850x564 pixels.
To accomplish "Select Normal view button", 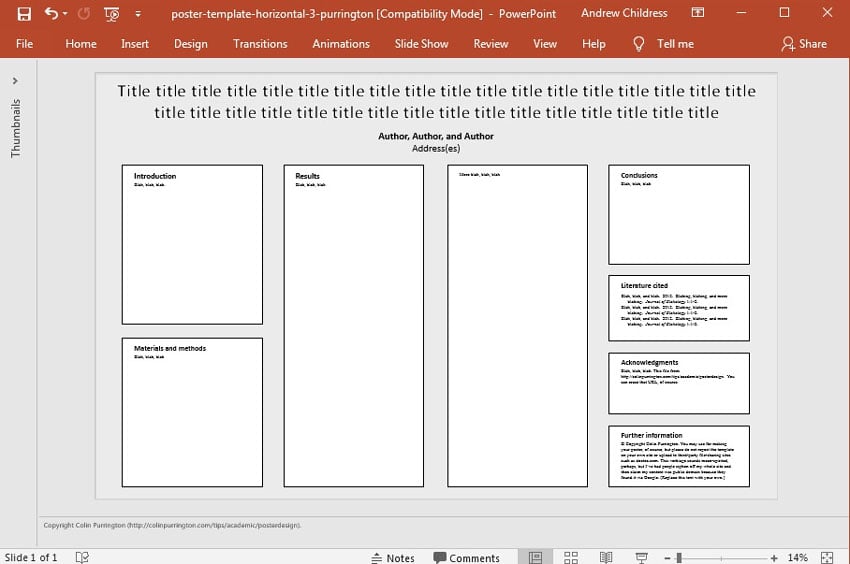I will pos(536,557).
